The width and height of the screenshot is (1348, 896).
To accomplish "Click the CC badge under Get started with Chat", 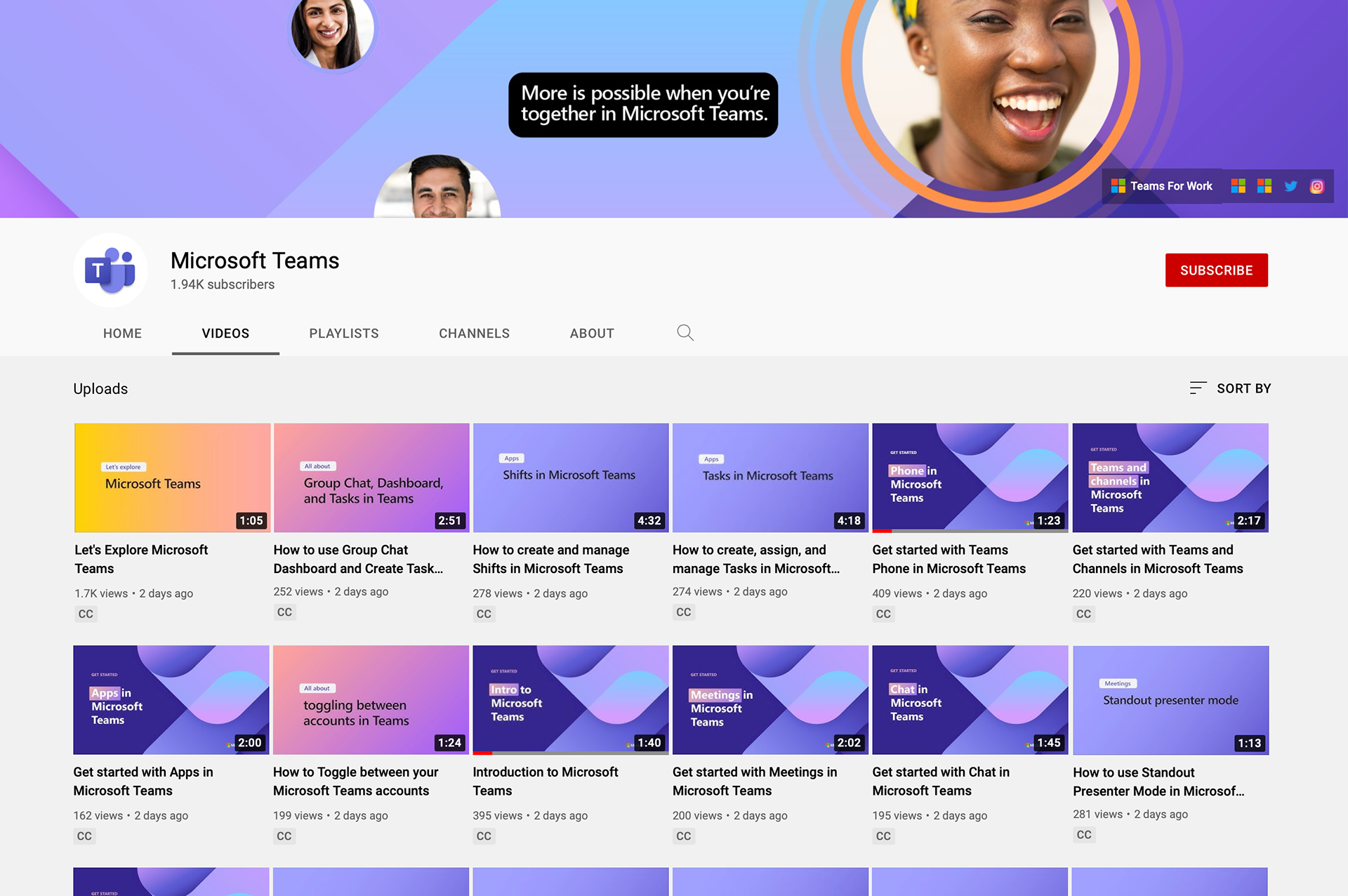I will click(883, 836).
